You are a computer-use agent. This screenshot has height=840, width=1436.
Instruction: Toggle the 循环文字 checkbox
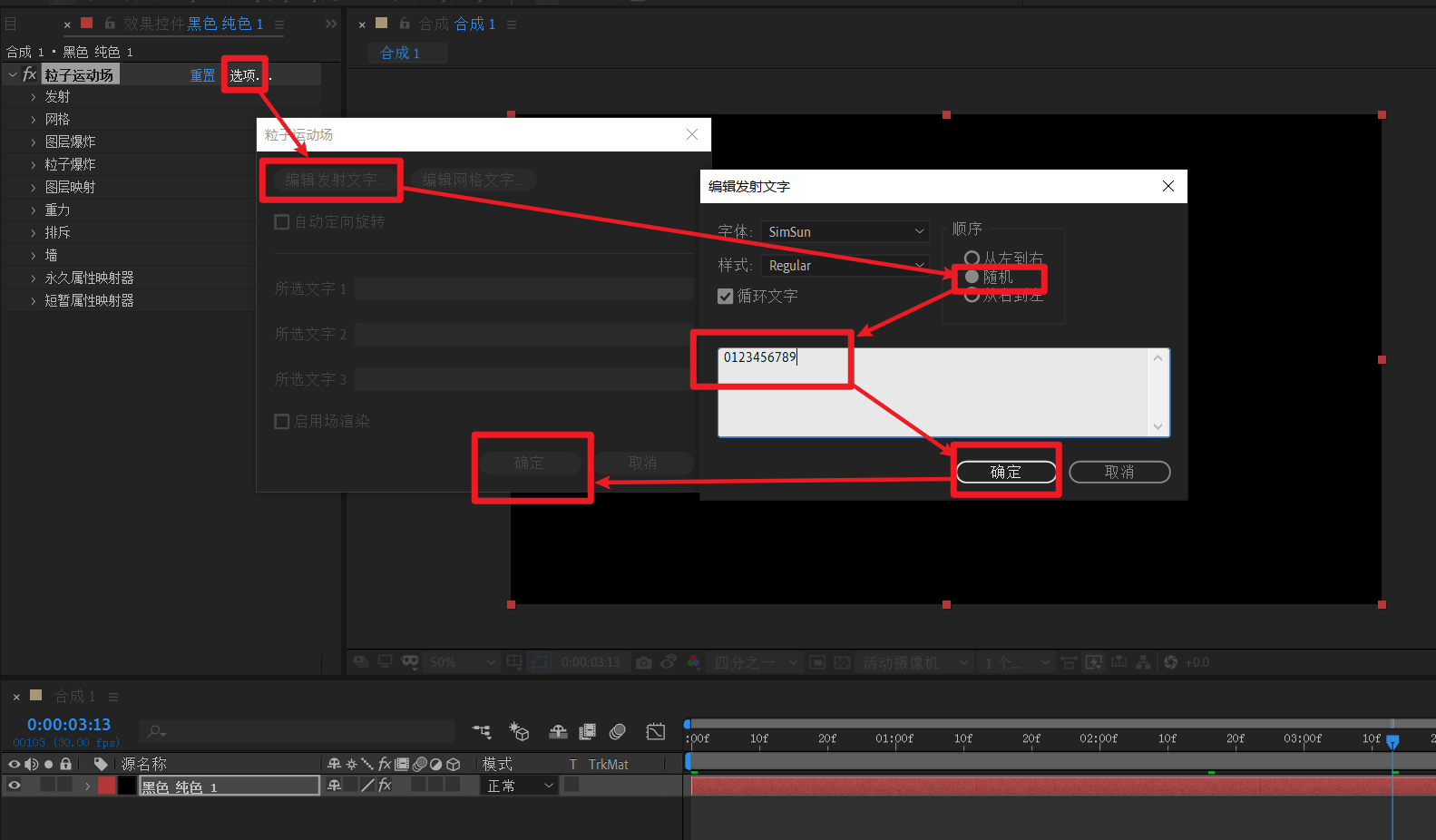coord(726,297)
